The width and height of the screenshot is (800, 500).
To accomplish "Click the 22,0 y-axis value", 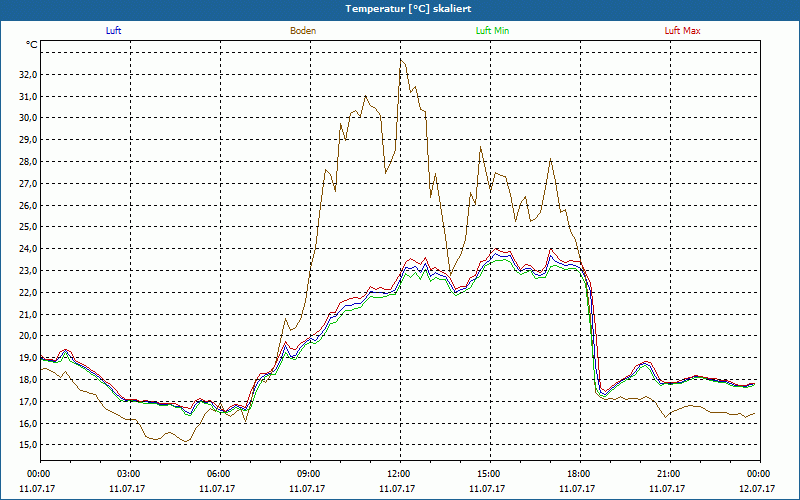I will 28,292.
